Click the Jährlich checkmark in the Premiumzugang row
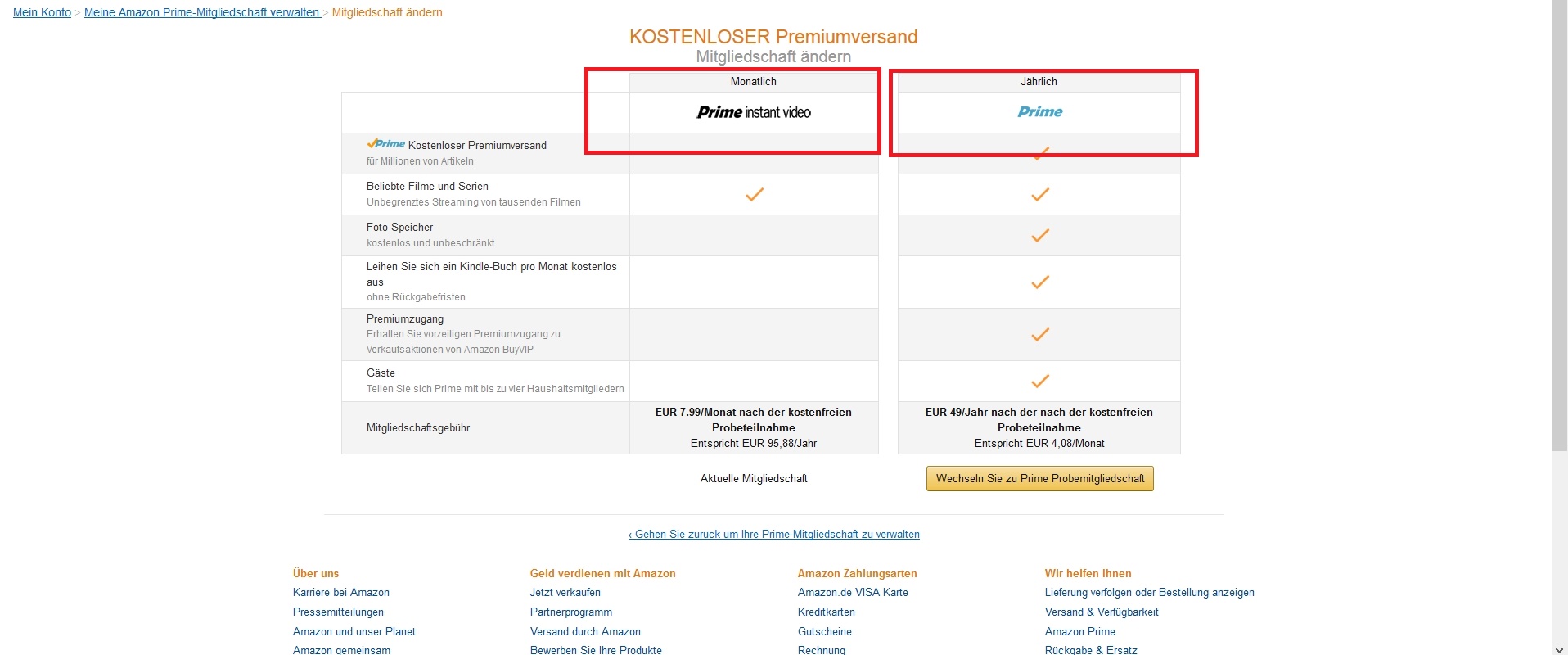The width and height of the screenshot is (1568, 655). (x=1039, y=335)
